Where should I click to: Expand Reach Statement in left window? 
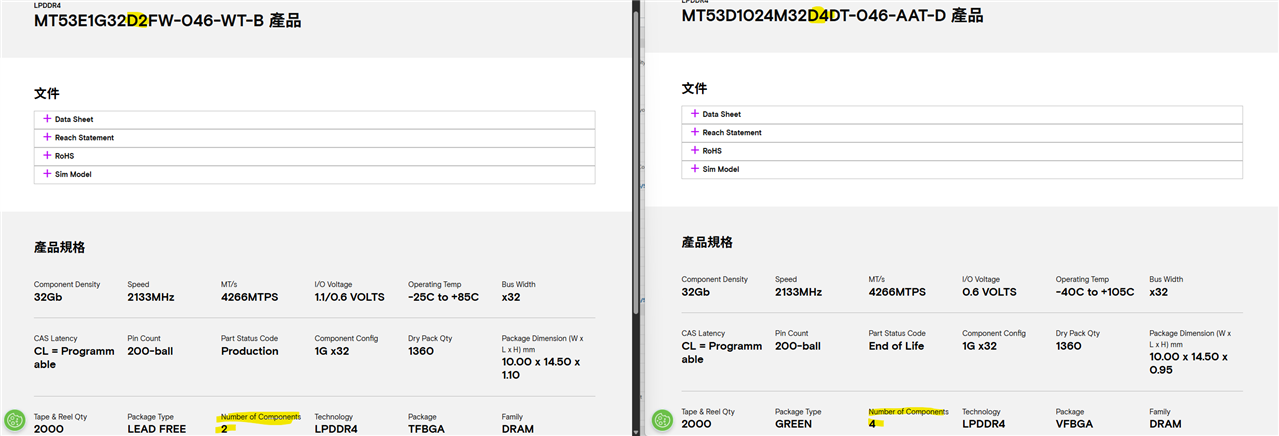tap(314, 138)
